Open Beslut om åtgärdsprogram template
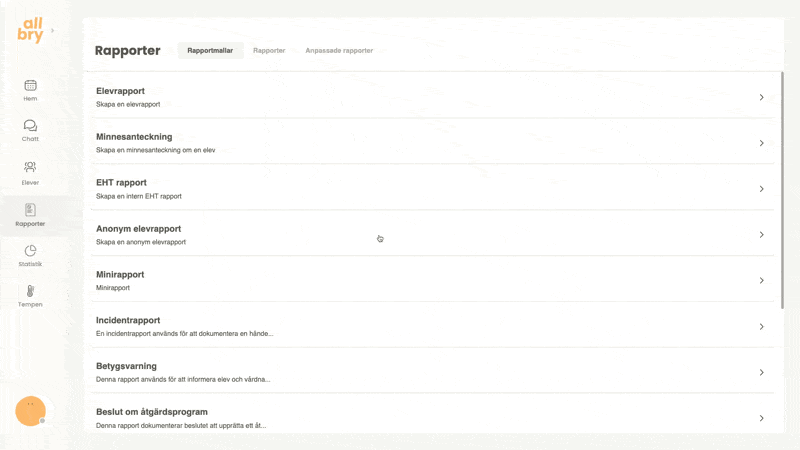The image size is (800, 450). click(x=152, y=412)
